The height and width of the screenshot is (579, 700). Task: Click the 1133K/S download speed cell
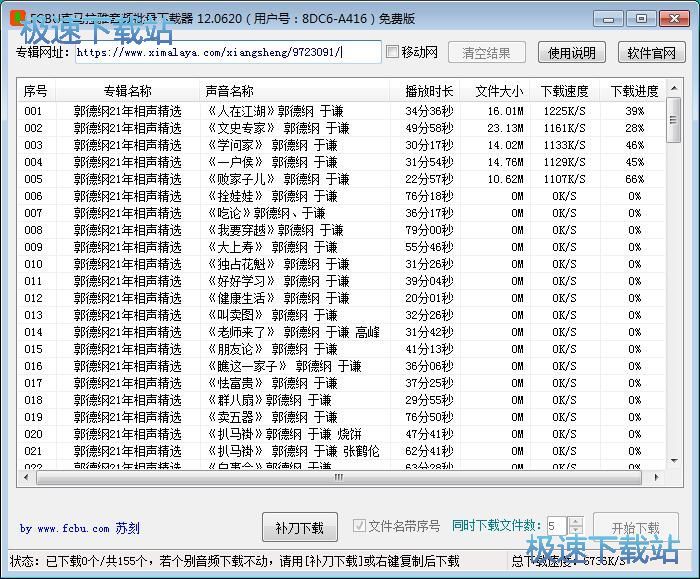coord(564,145)
